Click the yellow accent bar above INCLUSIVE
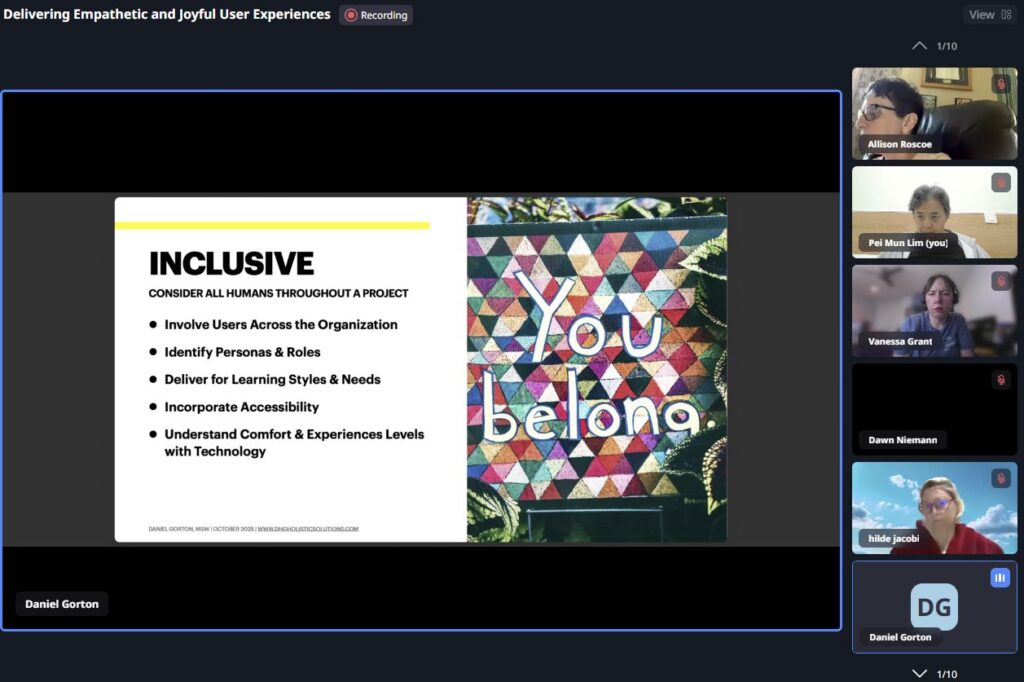 (272, 226)
